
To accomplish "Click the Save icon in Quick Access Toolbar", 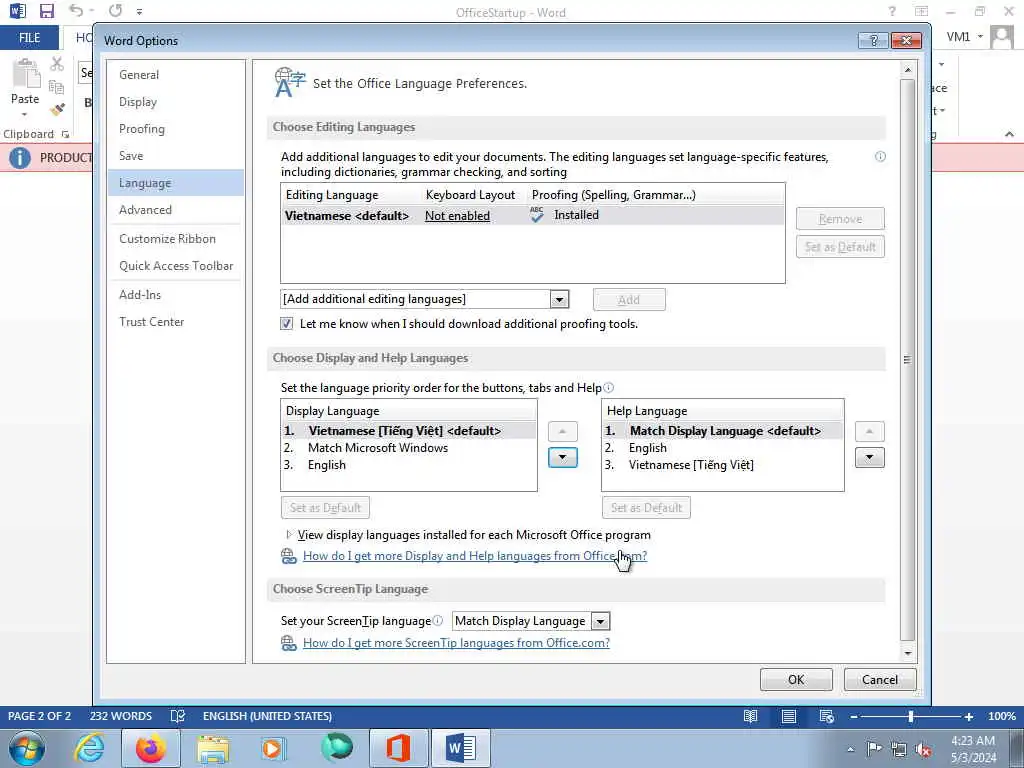I will pos(46,11).
